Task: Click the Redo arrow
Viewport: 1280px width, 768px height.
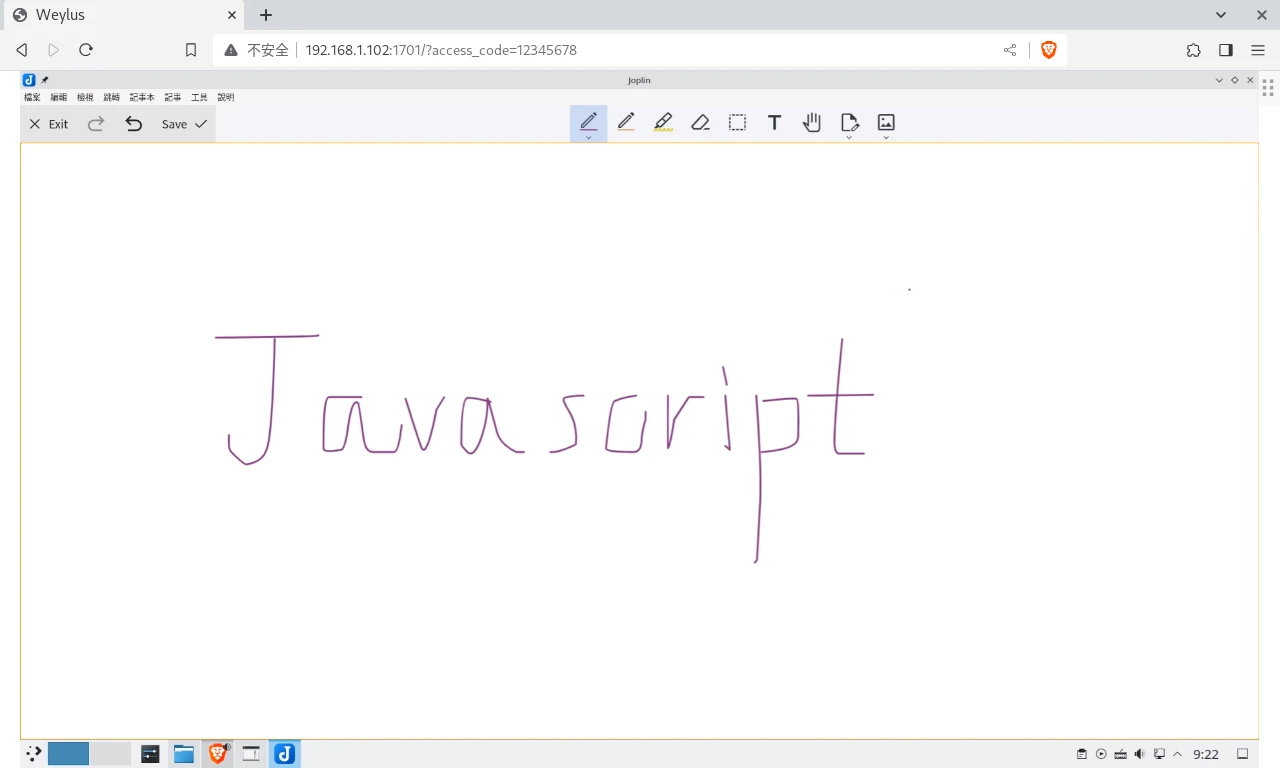Action: tap(96, 124)
